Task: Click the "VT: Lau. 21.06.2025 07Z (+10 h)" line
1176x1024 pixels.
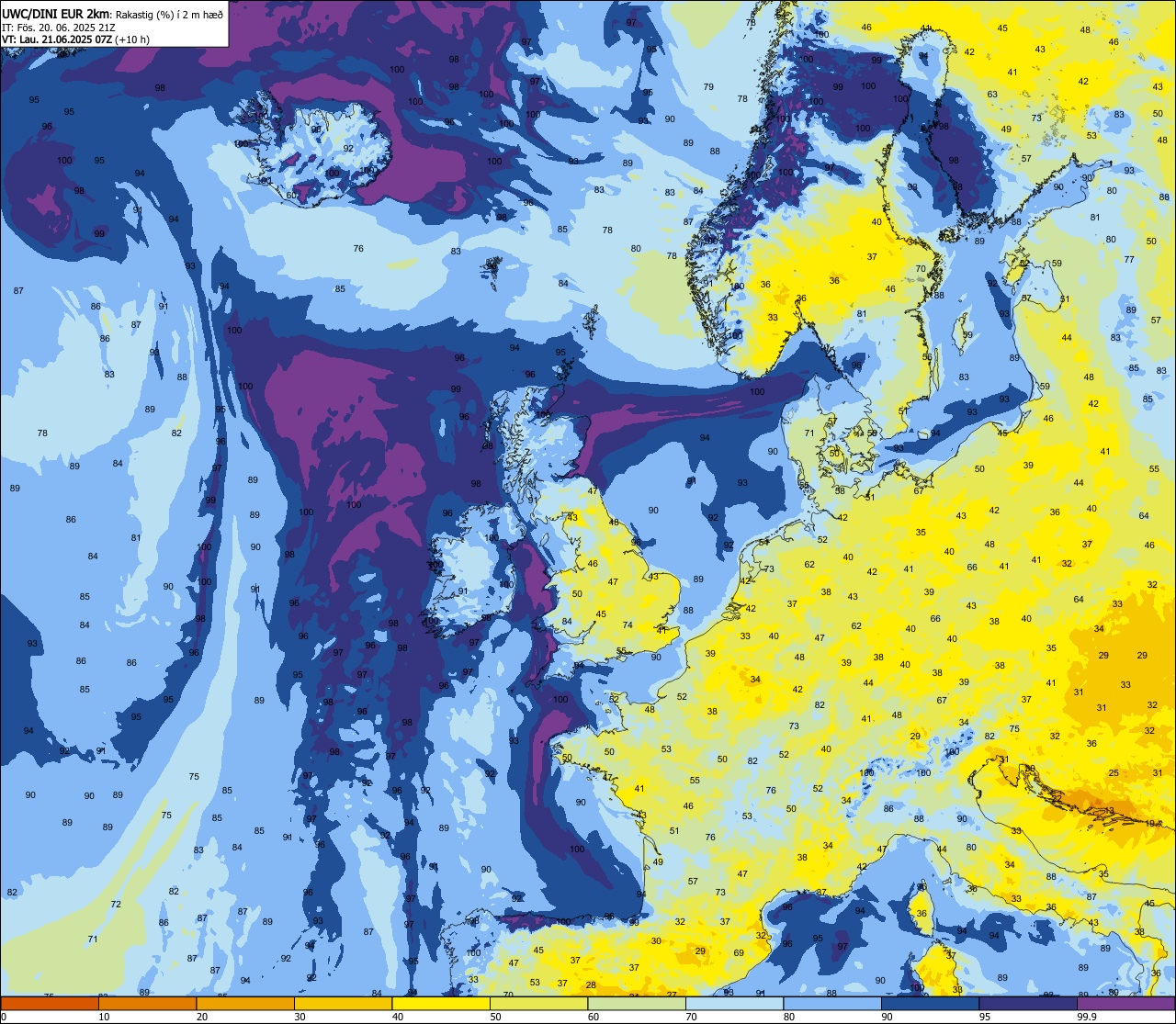Action: click(x=76, y=39)
